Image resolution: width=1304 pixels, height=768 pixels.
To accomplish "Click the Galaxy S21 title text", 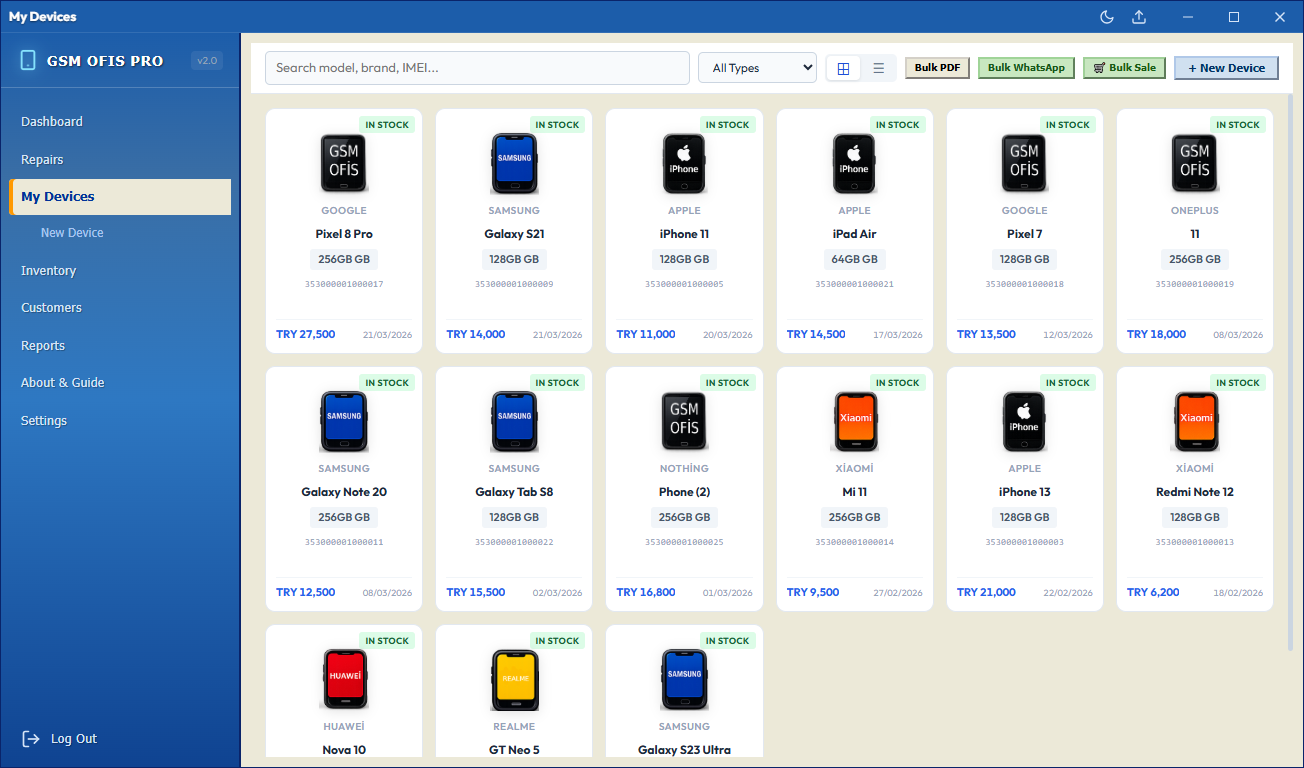I will point(514,234).
